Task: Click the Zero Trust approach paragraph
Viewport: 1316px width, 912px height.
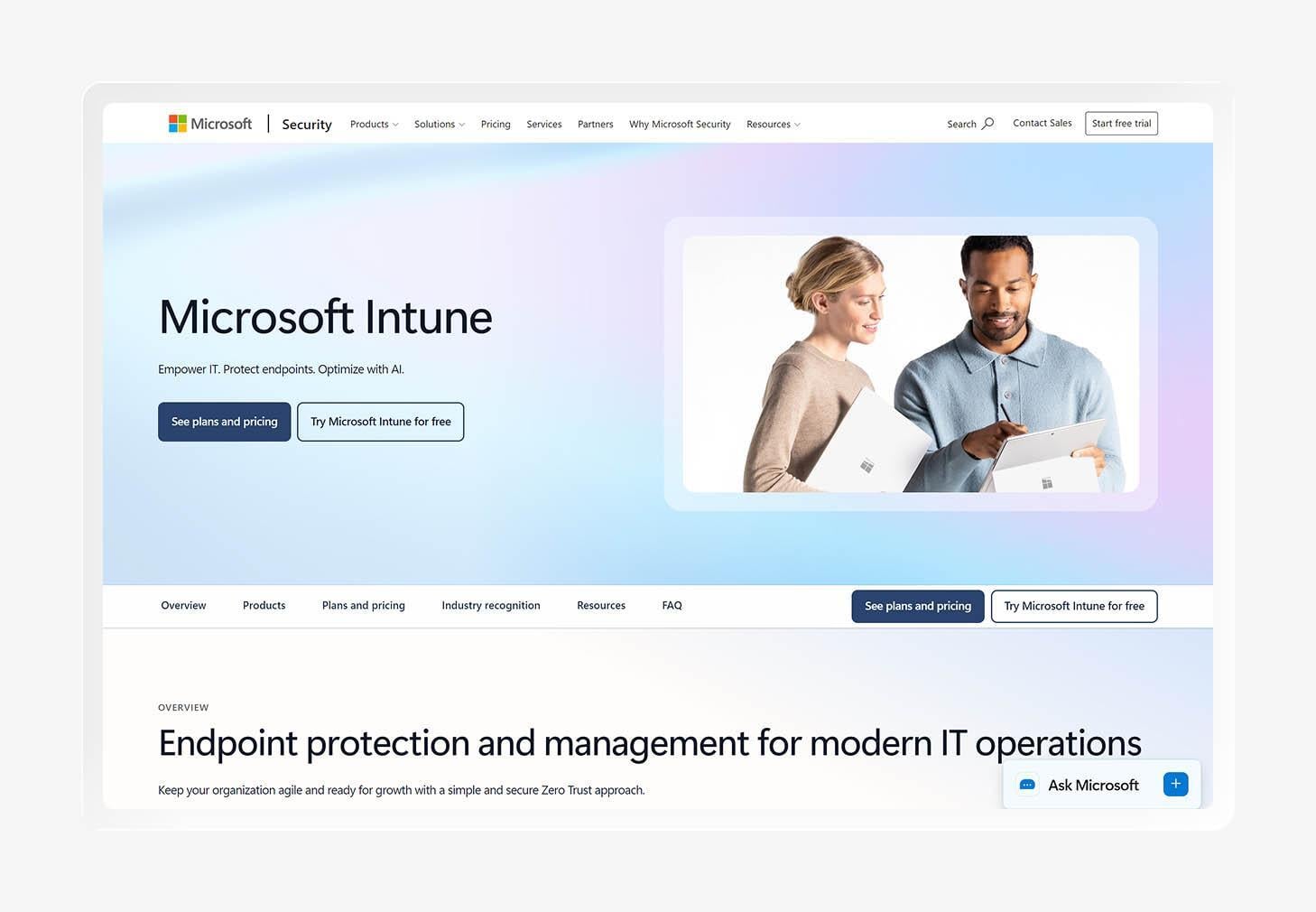Action: (x=402, y=790)
